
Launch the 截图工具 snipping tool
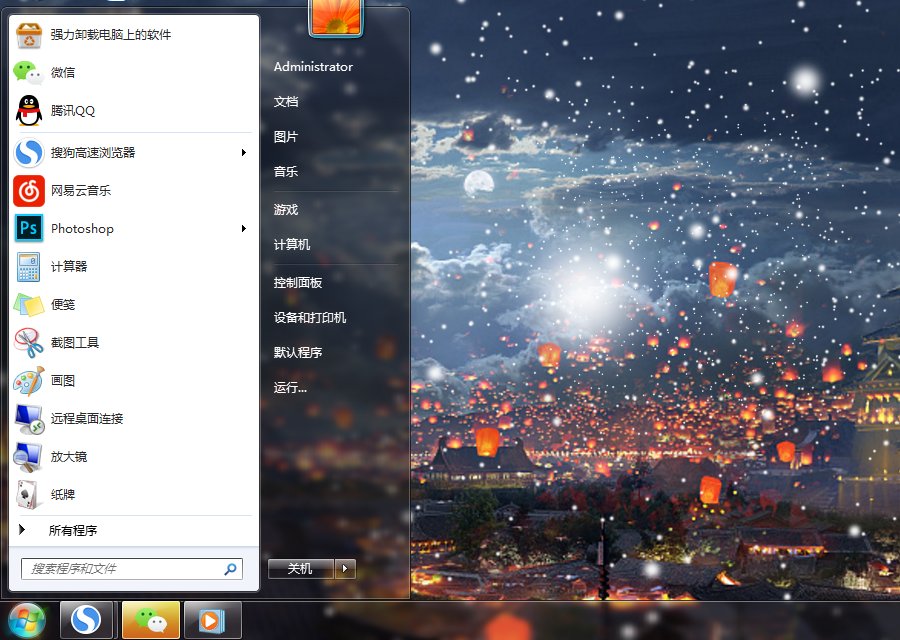(72, 343)
